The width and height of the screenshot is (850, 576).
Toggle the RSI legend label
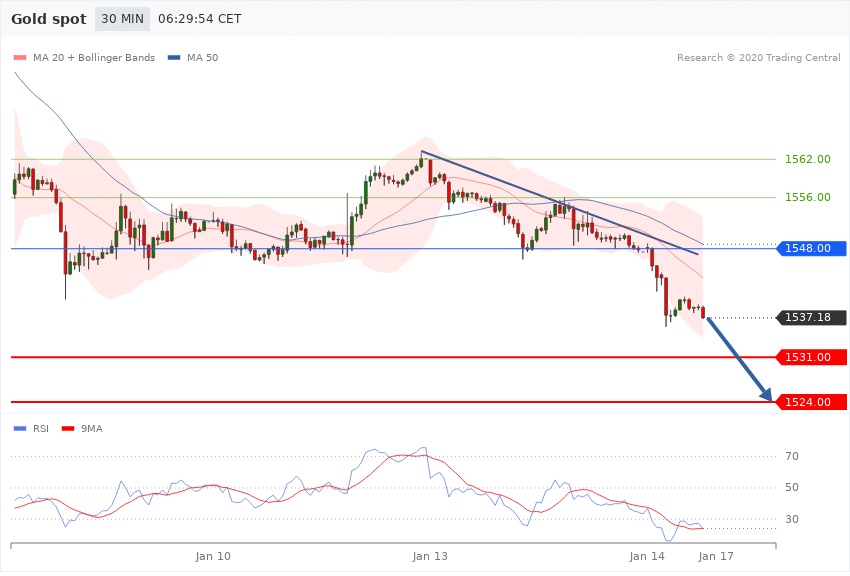coord(41,428)
